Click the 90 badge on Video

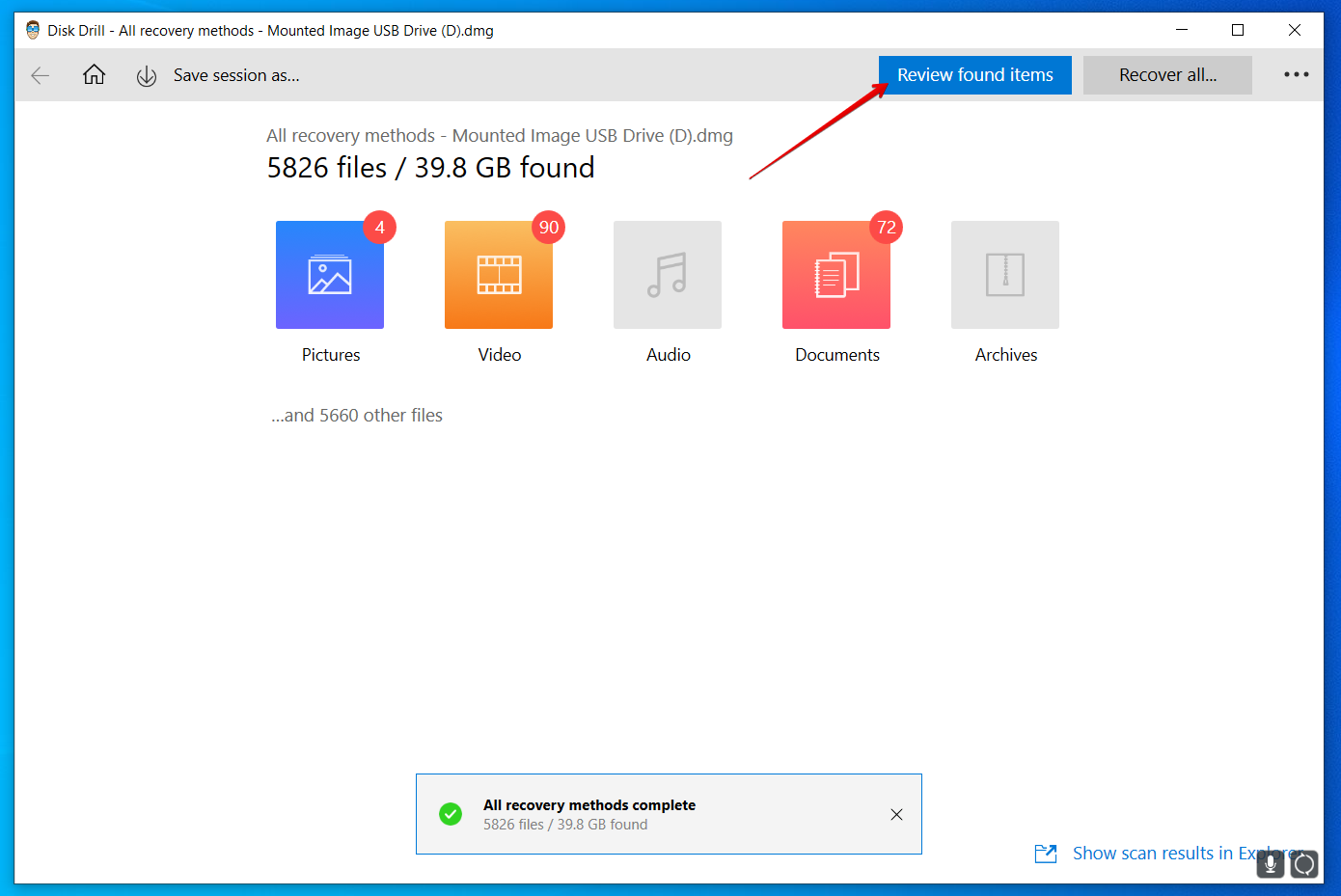click(549, 228)
